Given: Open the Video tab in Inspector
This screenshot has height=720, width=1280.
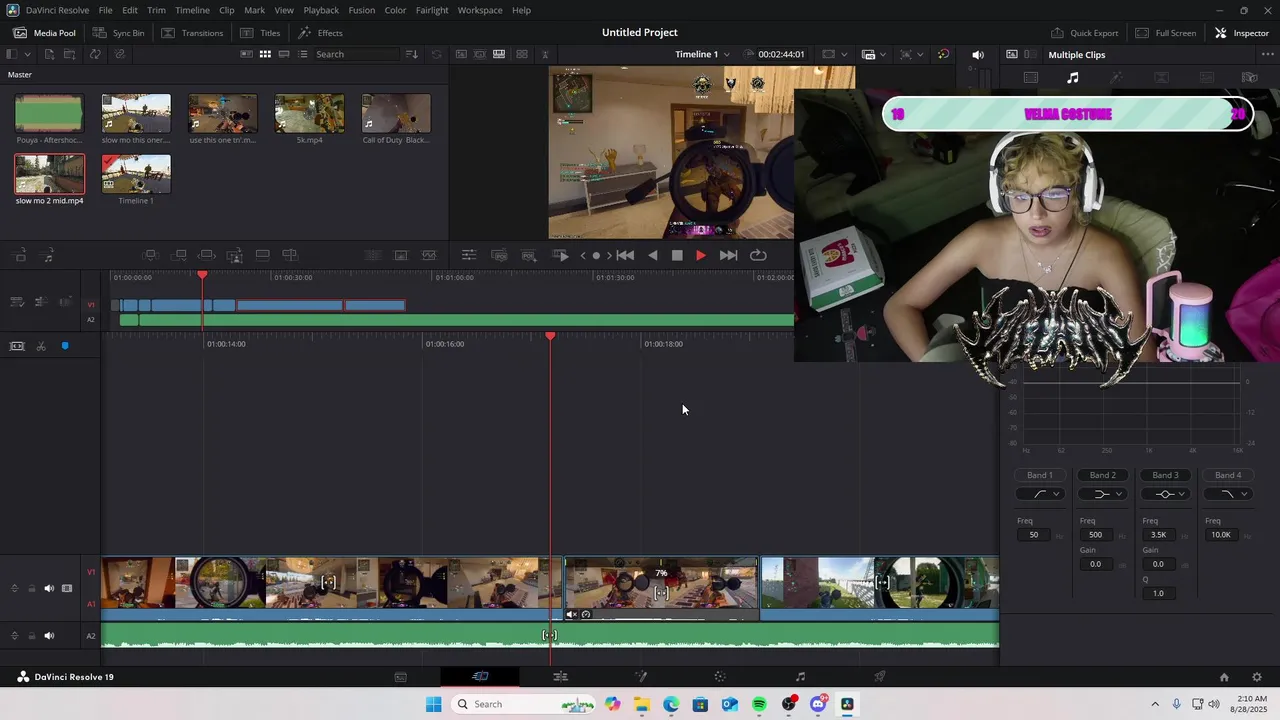Looking at the screenshot, I should pyautogui.click(x=1031, y=77).
